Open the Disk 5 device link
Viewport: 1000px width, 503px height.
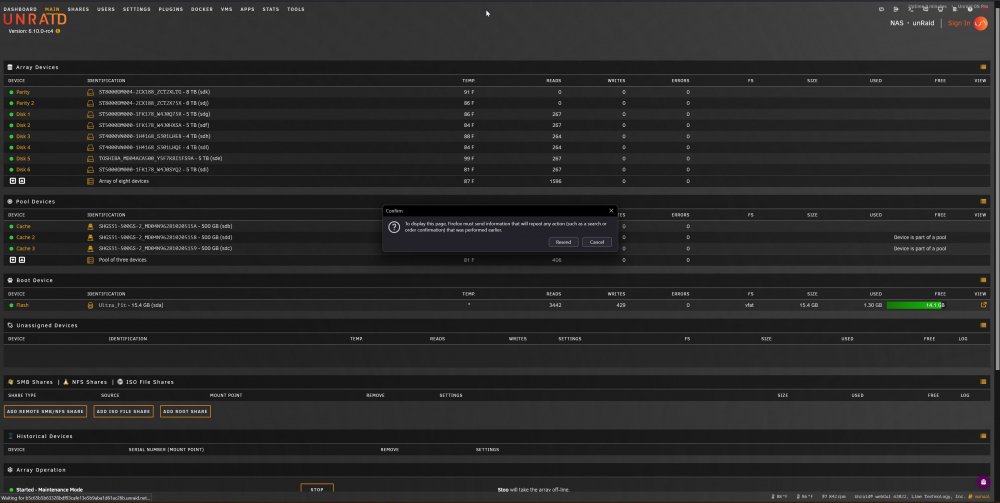pyautogui.click(x=23, y=159)
